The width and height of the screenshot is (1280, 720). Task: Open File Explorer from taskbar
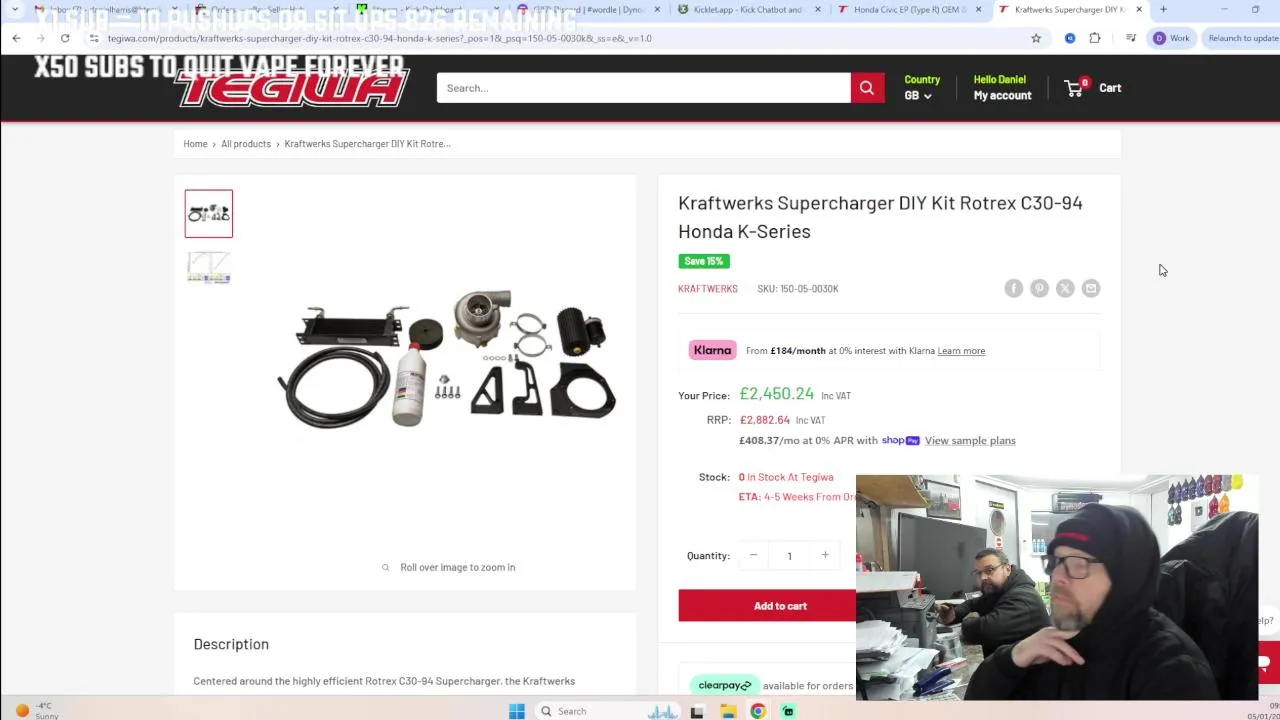coord(728,711)
